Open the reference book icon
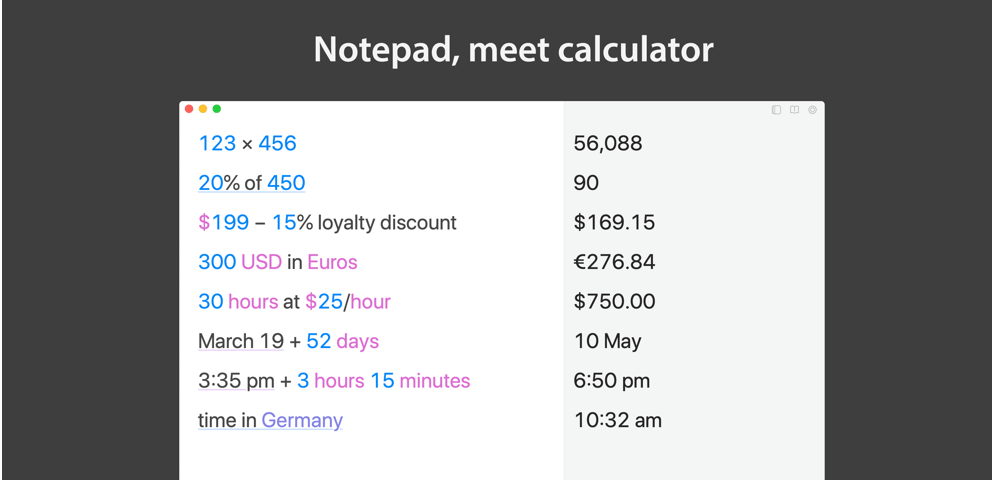This screenshot has width=992, height=480. (x=795, y=110)
